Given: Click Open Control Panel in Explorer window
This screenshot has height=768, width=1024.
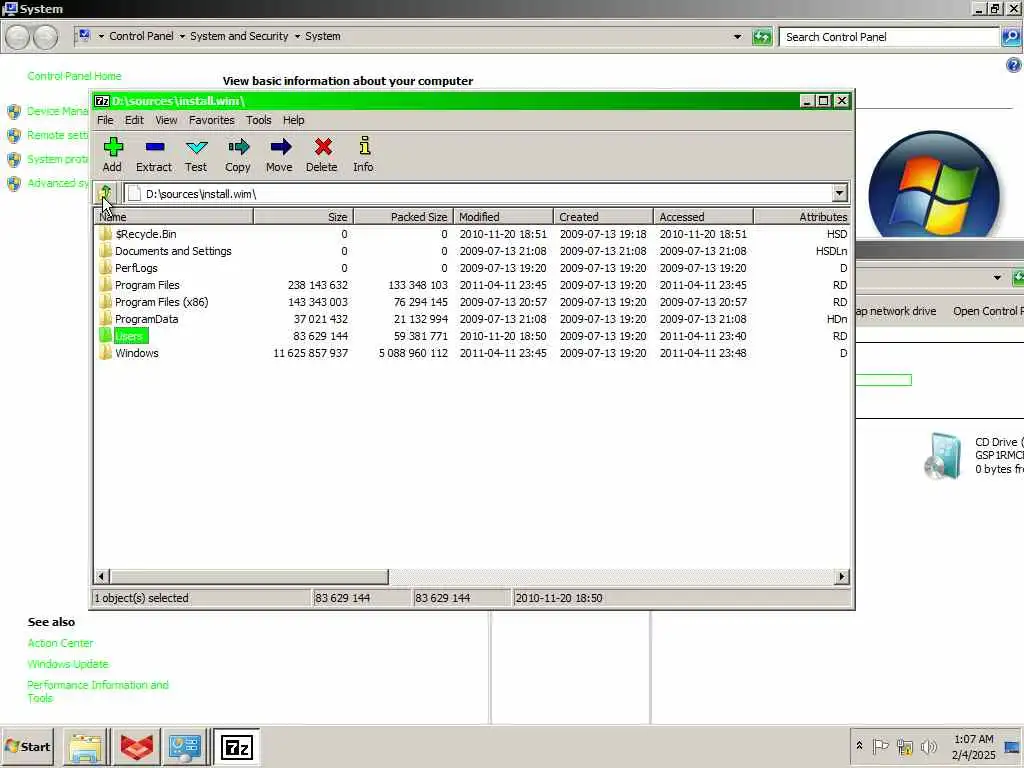Looking at the screenshot, I should point(987,311).
